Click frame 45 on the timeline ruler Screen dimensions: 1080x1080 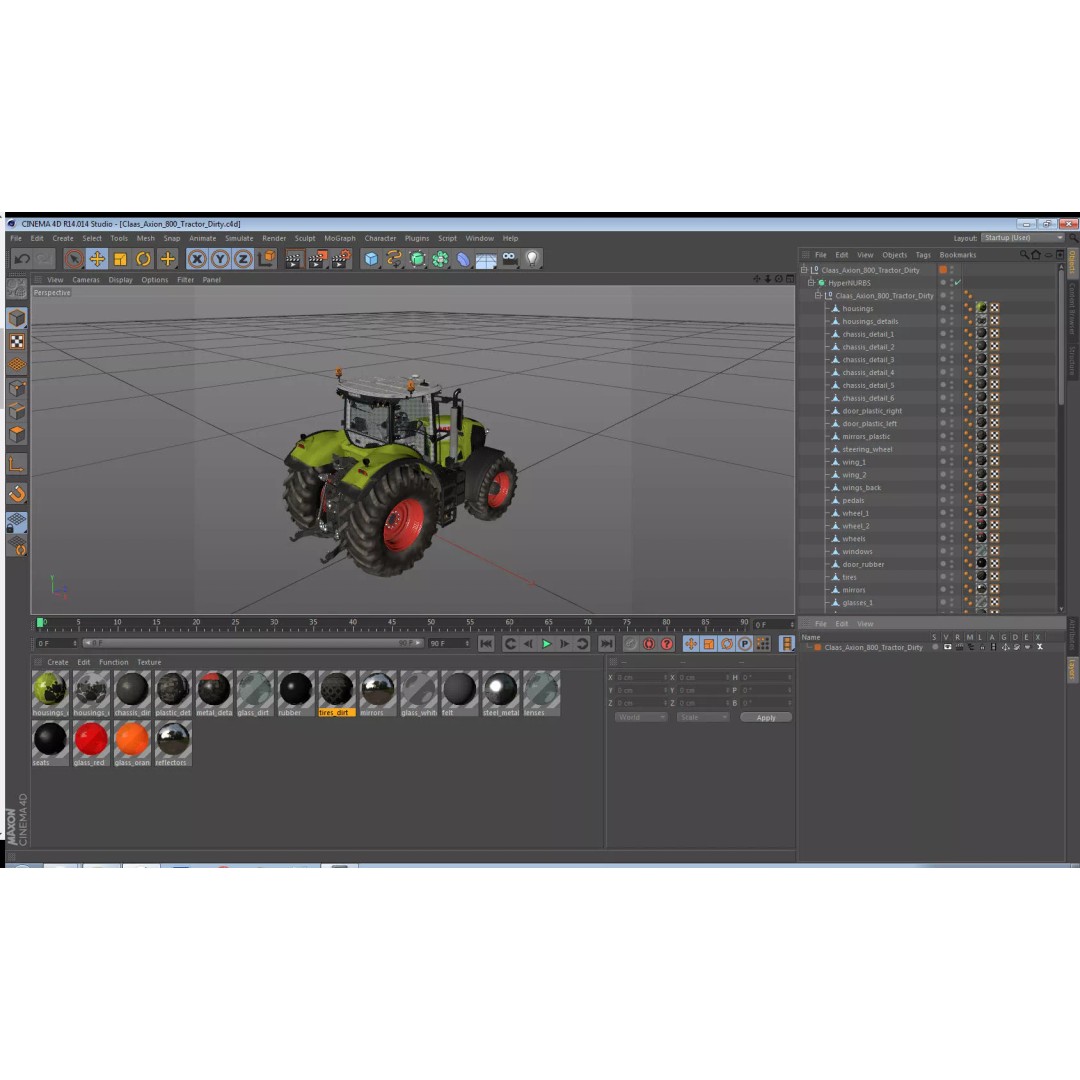coord(392,623)
